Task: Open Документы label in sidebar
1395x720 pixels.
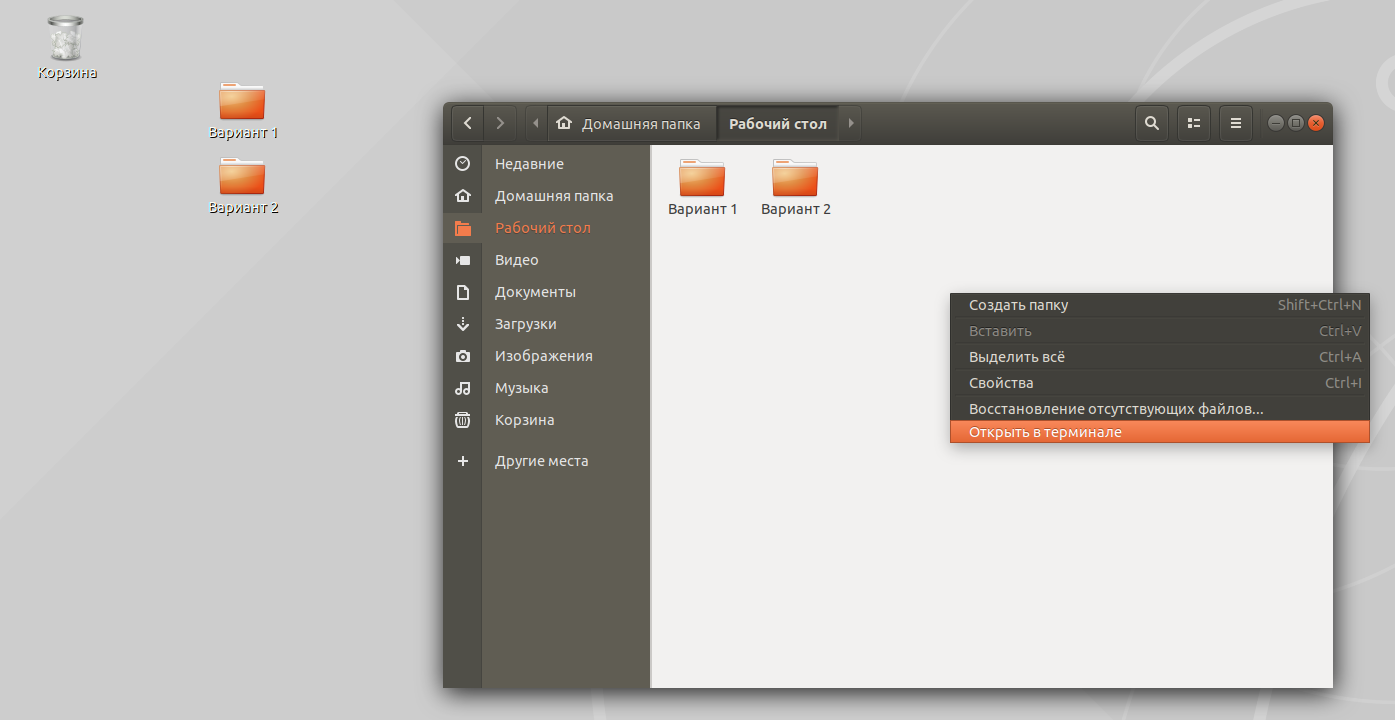Action: [x=535, y=292]
